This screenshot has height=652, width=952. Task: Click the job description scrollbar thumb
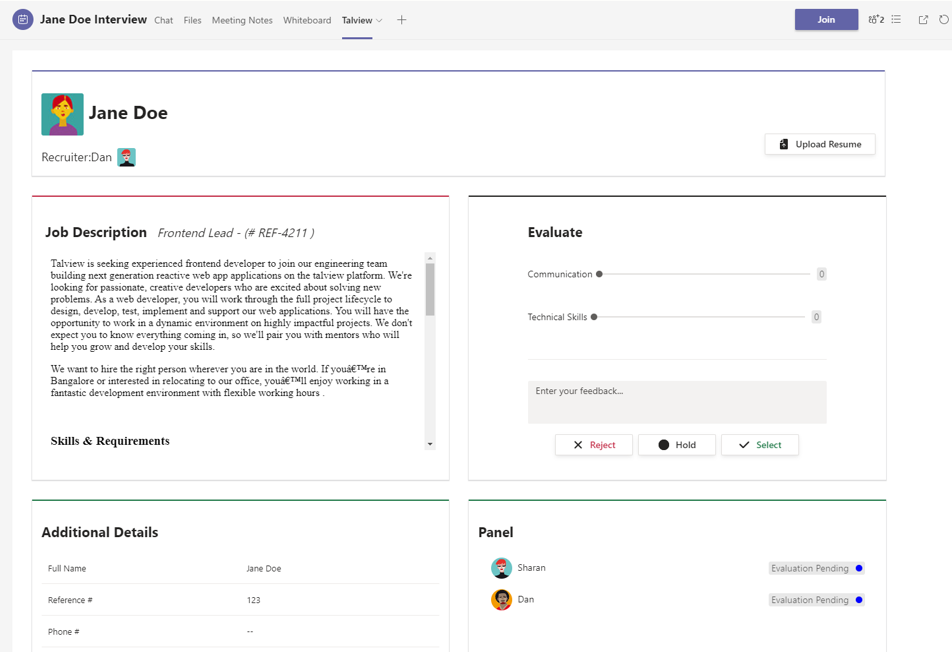pos(430,290)
